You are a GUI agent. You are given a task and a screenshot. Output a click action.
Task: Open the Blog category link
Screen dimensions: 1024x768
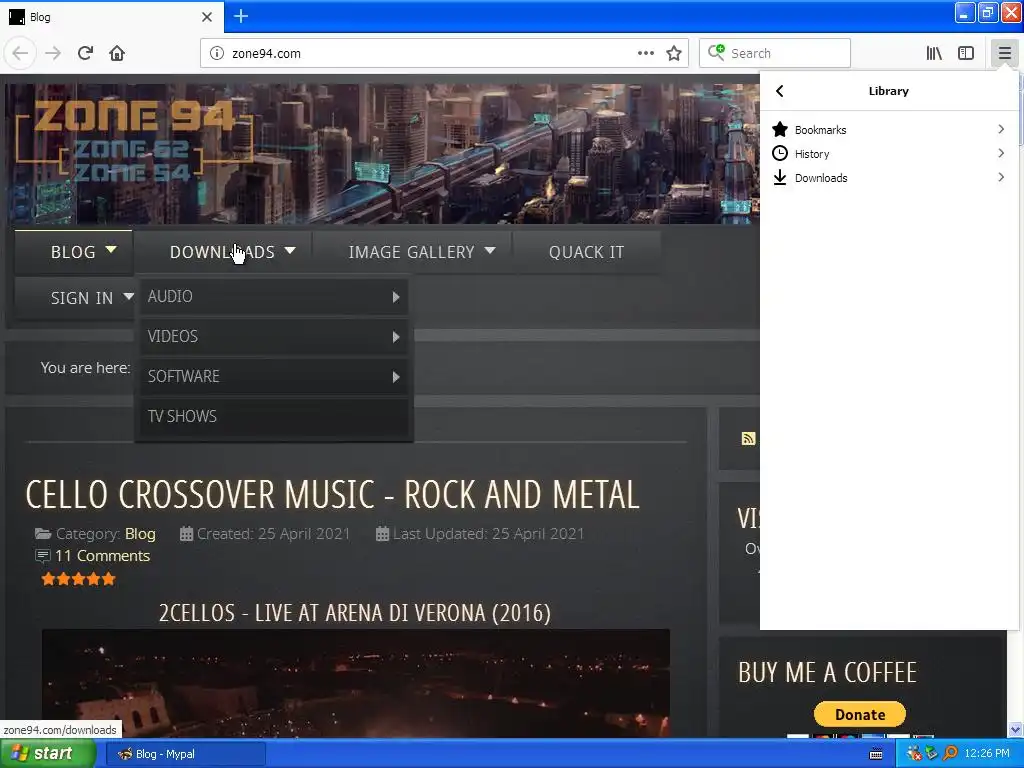pyautogui.click(x=140, y=534)
